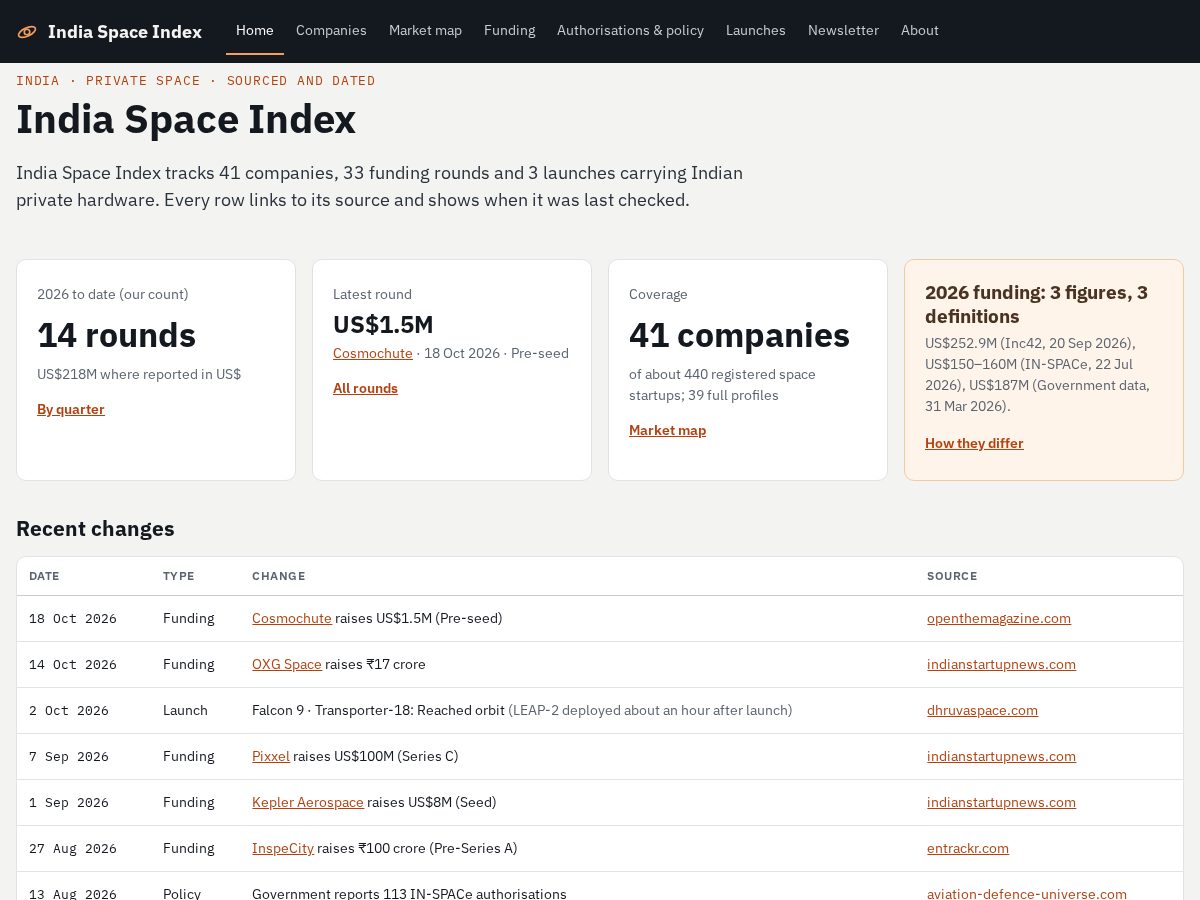Click the All rounds link
The width and height of the screenshot is (1200, 900).
point(365,388)
